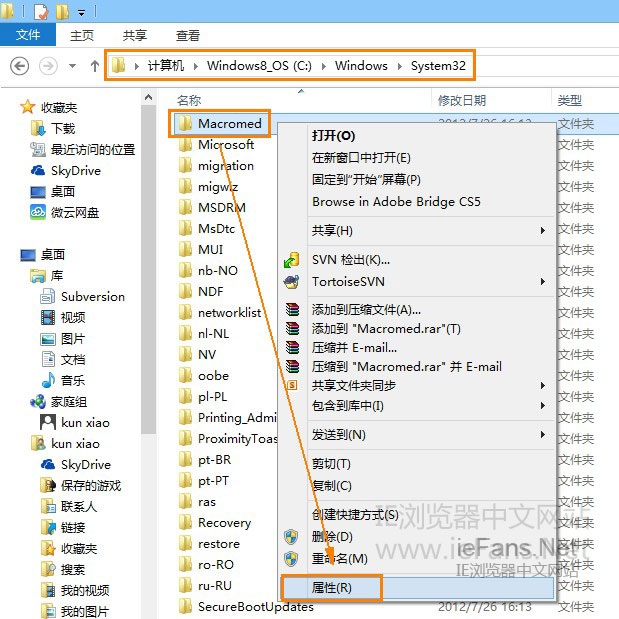Click the Macromed folder icon
619x619 pixels.
click(185, 123)
